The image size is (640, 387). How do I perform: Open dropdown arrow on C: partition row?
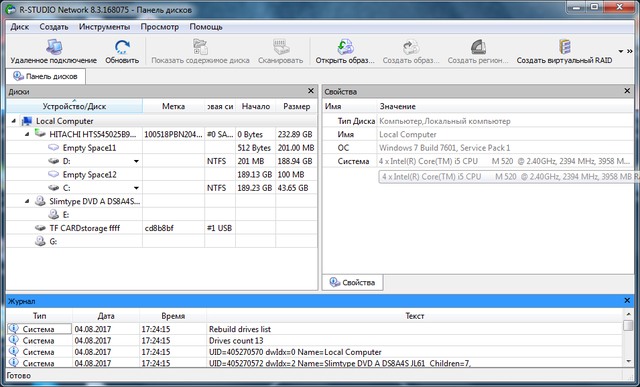(x=136, y=188)
